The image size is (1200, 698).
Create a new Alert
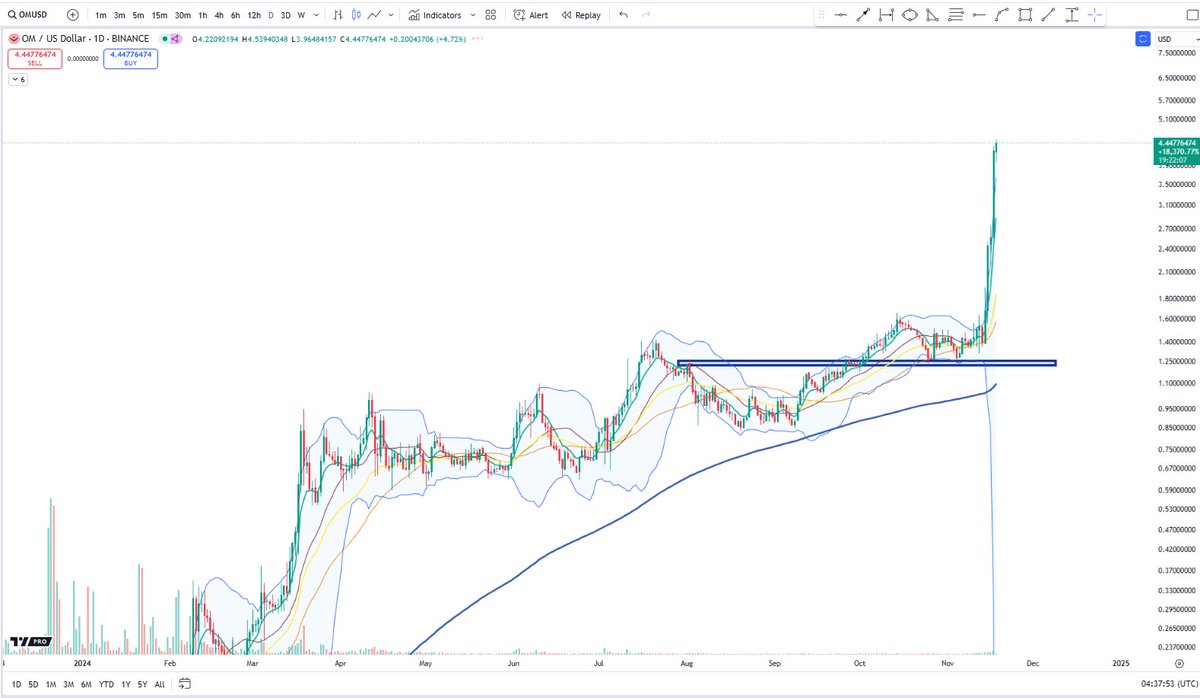pos(530,14)
